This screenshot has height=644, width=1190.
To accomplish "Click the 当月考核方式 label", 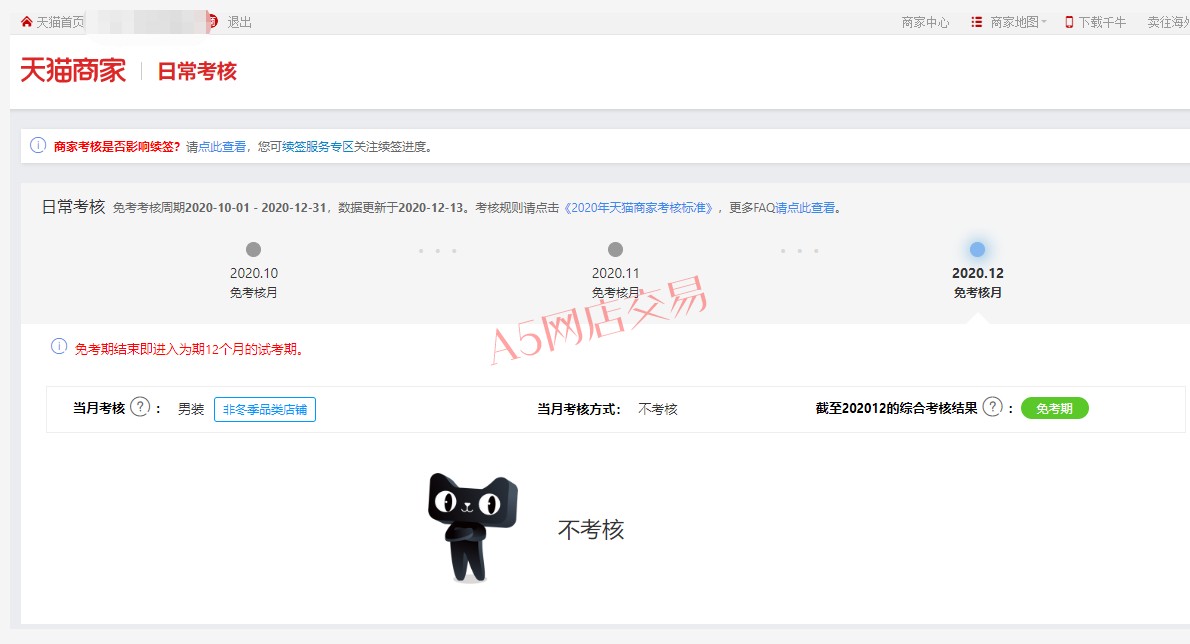I will click(578, 409).
